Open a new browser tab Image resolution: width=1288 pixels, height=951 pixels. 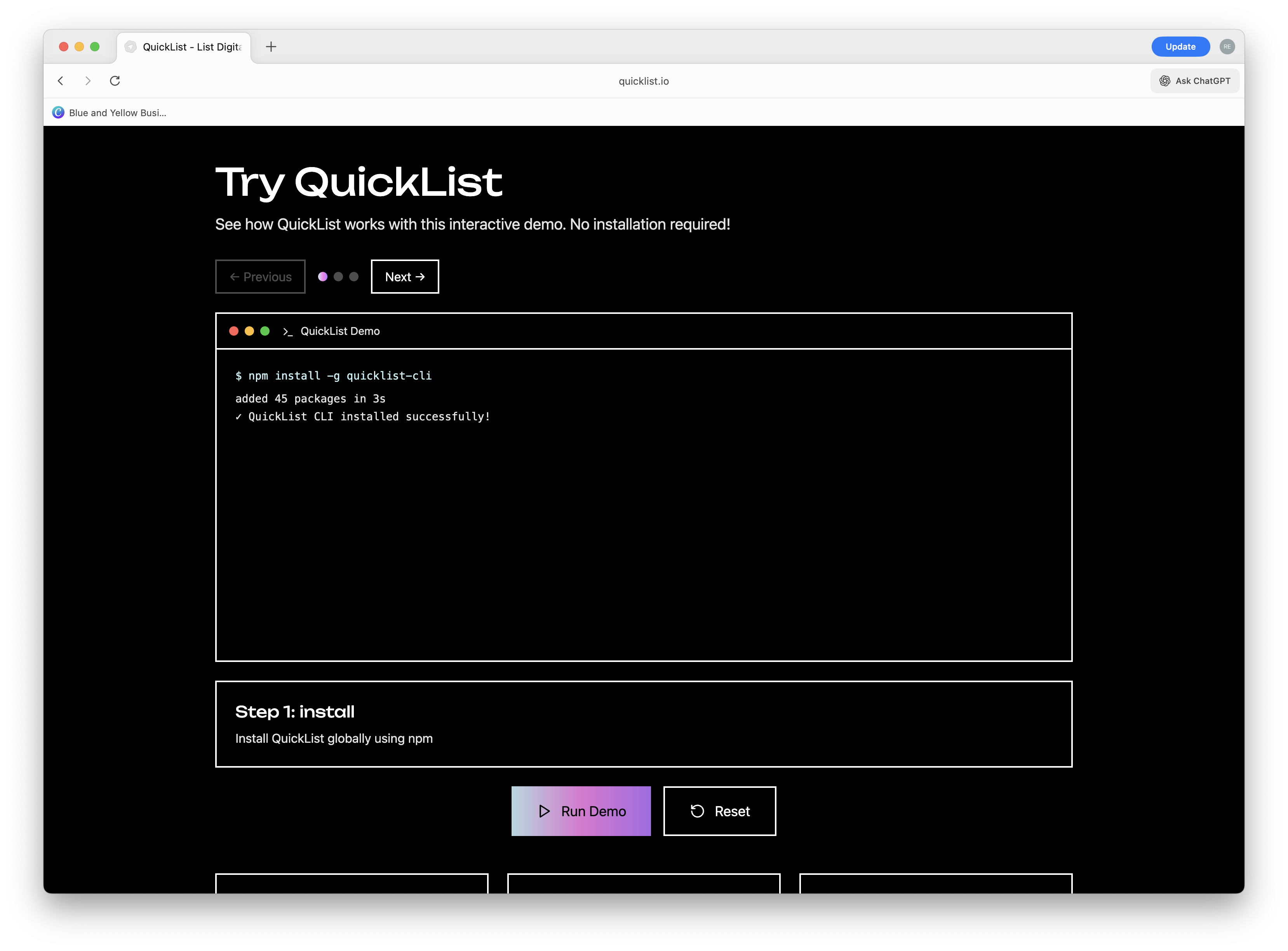271,47
